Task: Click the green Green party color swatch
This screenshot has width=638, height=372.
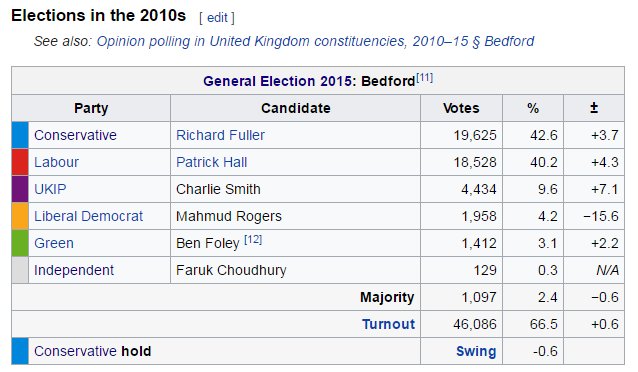Action: [20, 243]
